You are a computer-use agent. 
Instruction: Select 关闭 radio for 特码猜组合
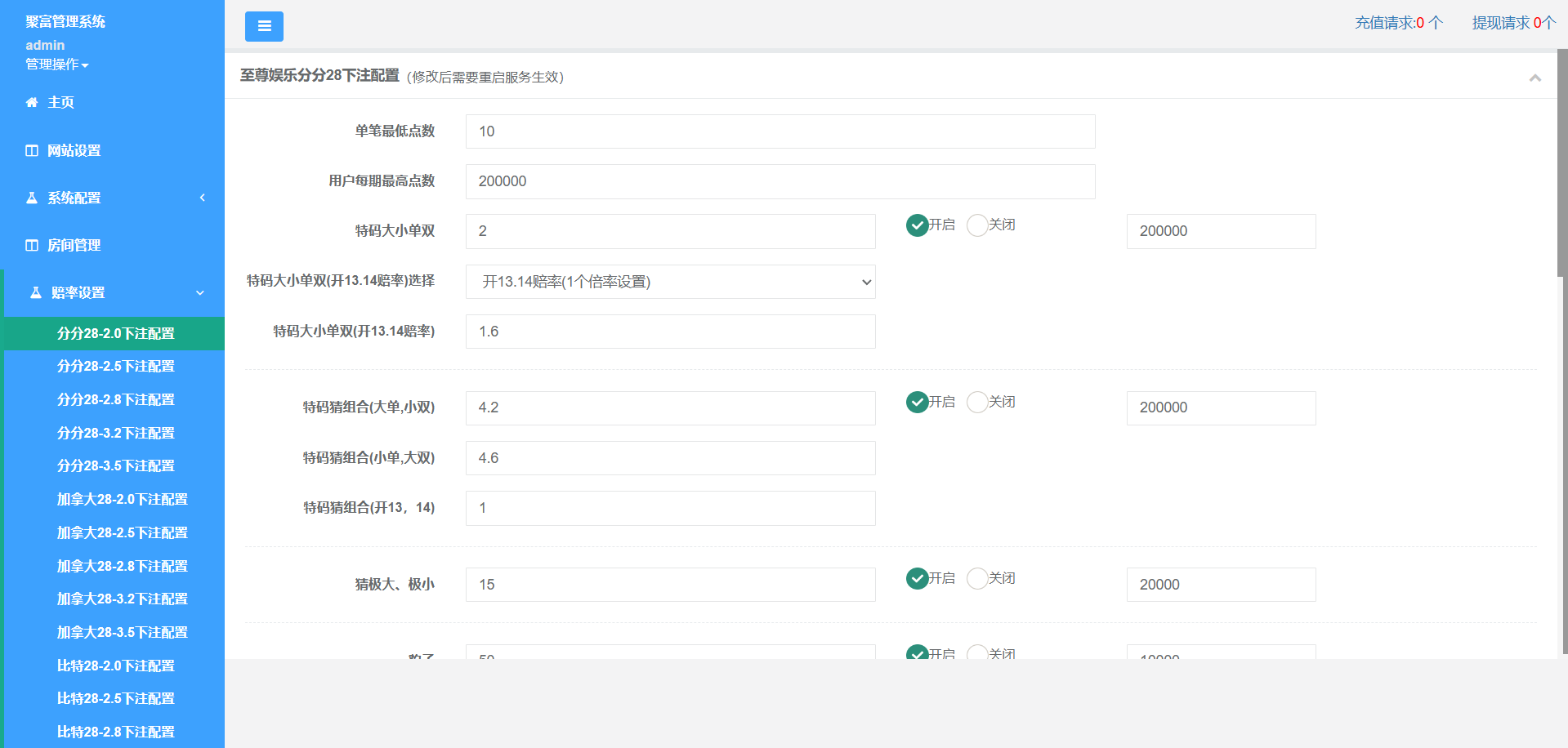pyautogui.click(x=977, y=402)
